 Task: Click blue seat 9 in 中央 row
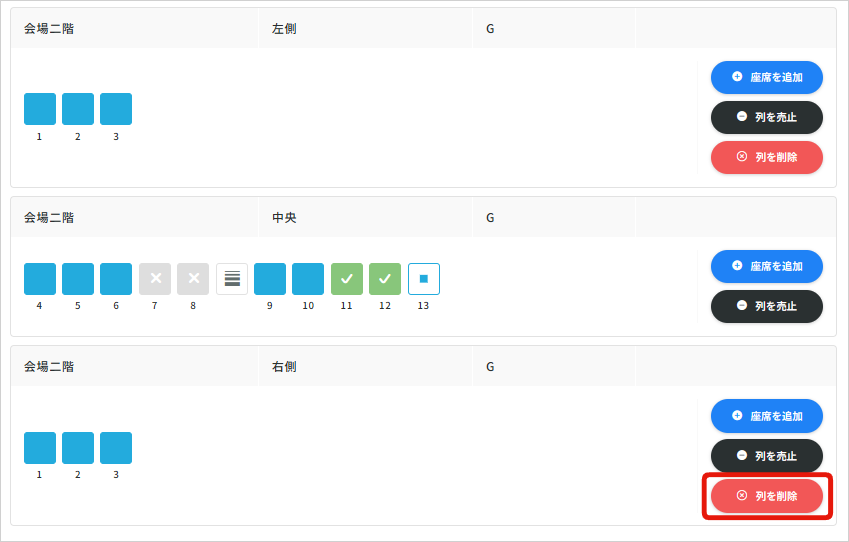coord(270,279)
